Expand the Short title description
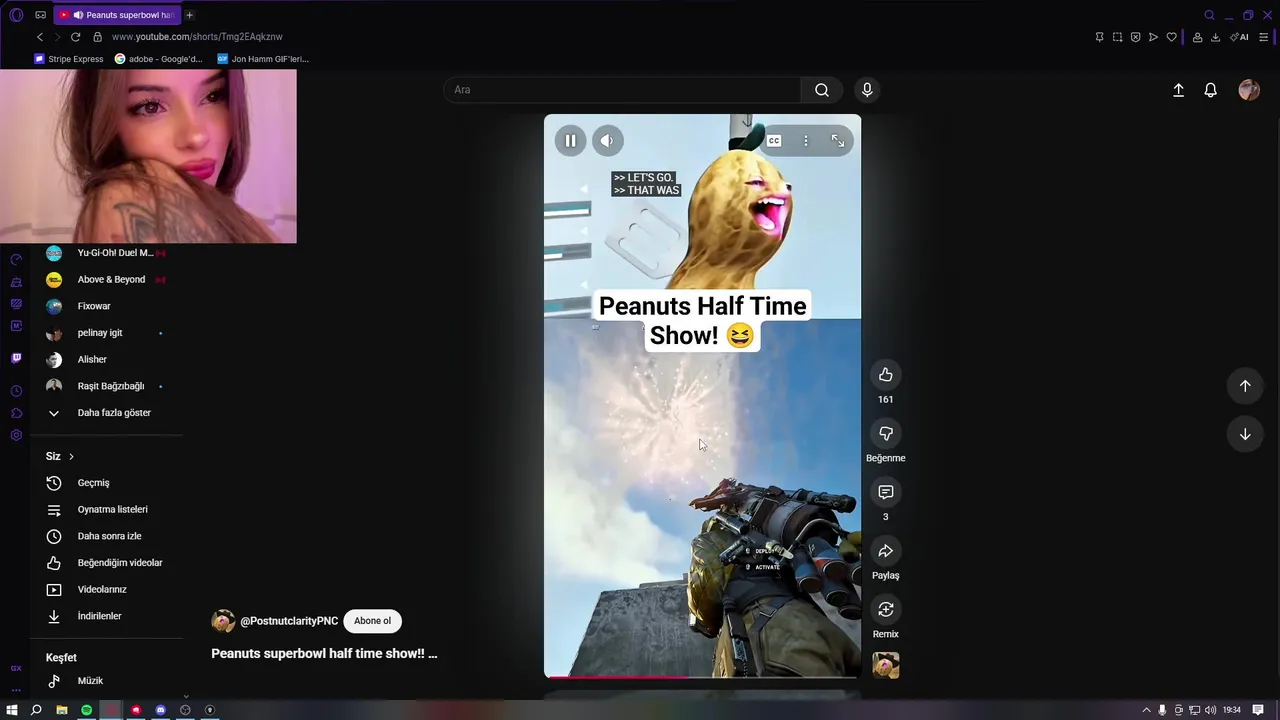 [324, 653]
